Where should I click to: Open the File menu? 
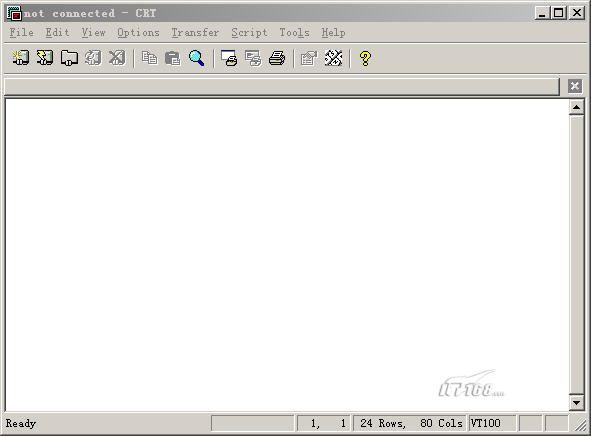click(21, 33)
